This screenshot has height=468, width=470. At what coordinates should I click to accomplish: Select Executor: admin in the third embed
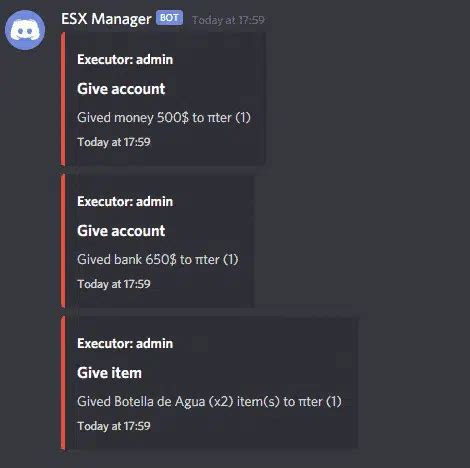(125, 343)
